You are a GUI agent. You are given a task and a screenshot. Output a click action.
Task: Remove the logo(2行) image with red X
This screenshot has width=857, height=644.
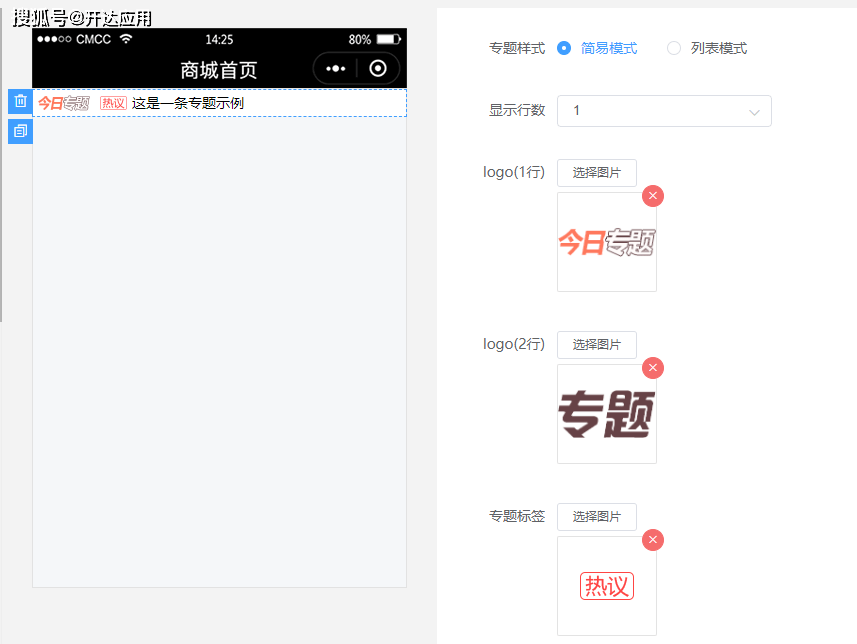pos(653,368)
